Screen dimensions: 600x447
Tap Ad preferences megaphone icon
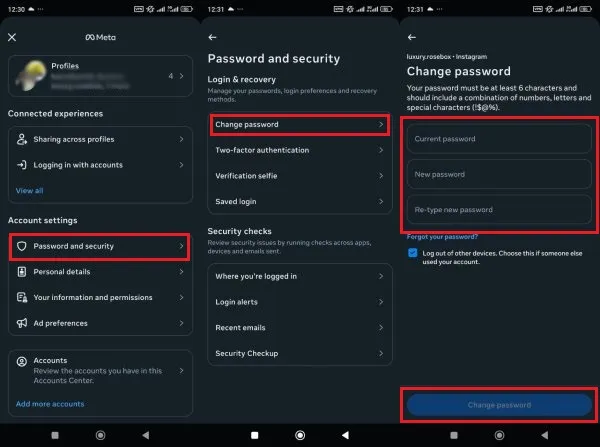pos(22,323)
